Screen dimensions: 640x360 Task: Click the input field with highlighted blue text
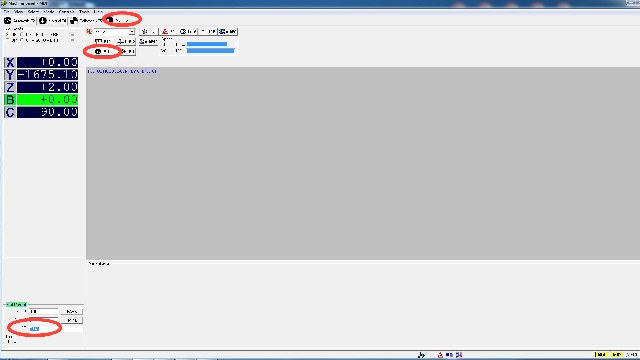click(x=56, y=329)
